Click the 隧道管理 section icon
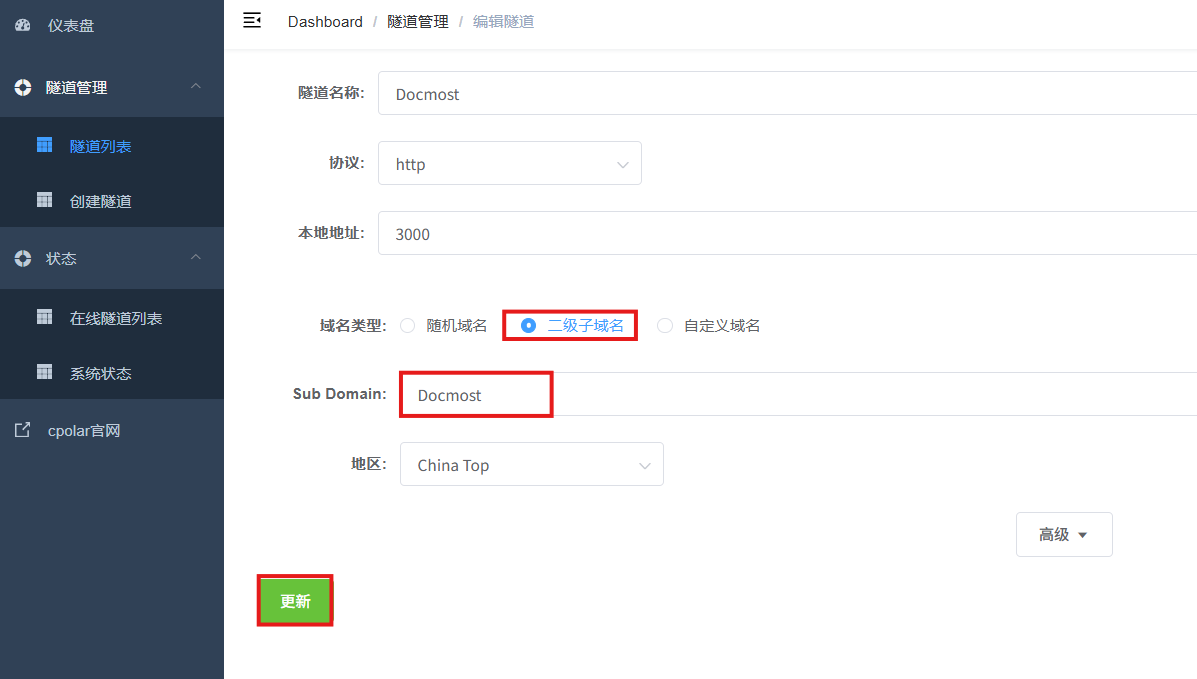 pyautogui.click(x=23, y=87)
